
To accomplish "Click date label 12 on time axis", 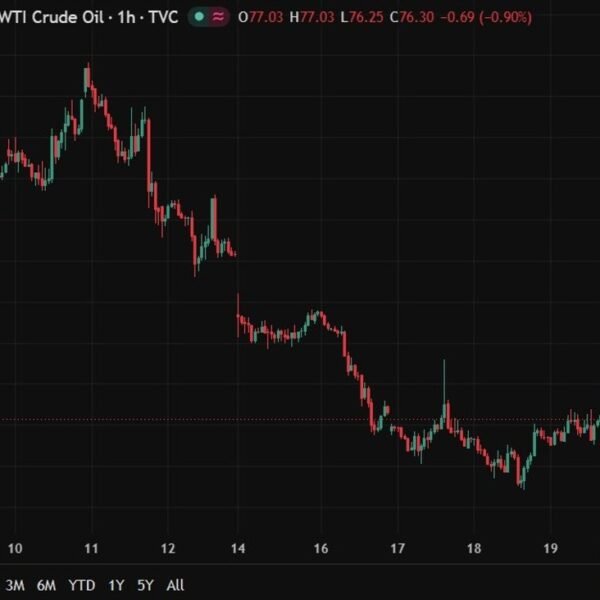I will (168, 548).
